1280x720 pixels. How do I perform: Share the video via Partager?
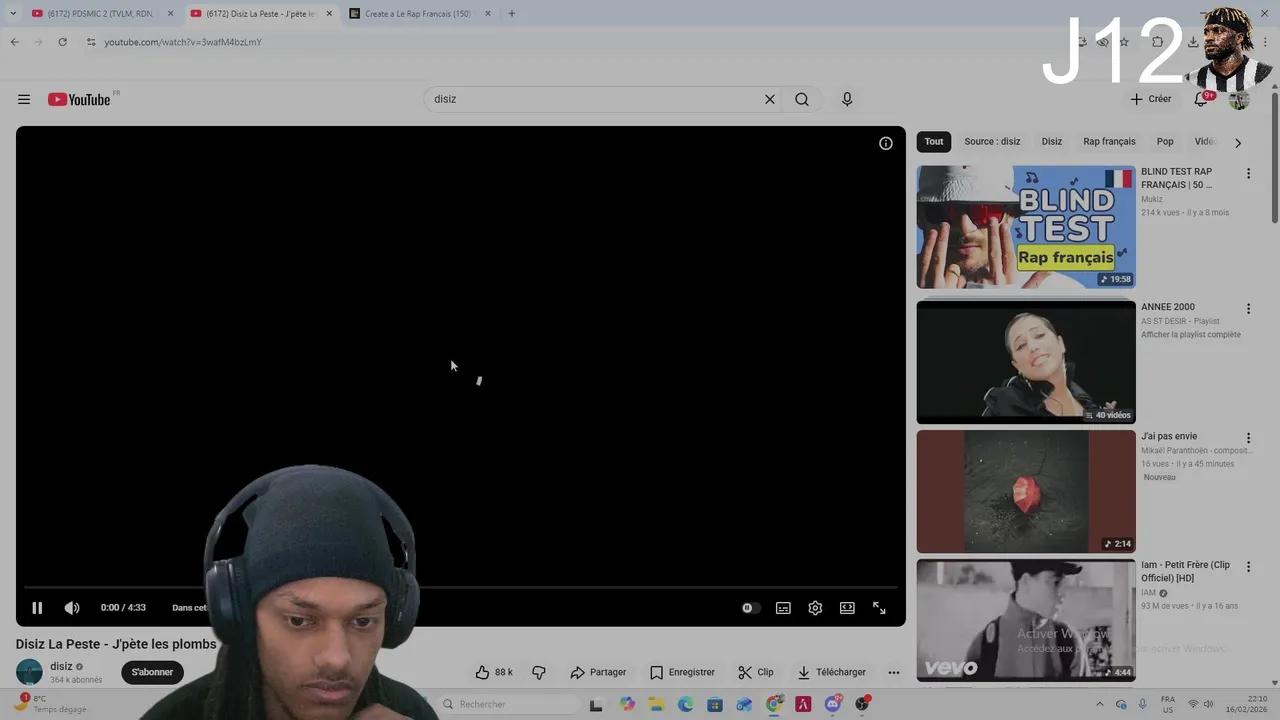tap(598, 672)
